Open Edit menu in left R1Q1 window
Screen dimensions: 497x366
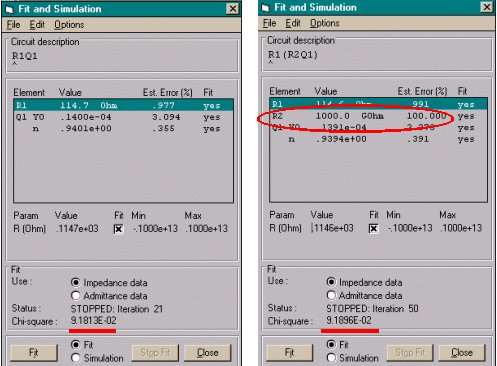click(x=37, y=25)
